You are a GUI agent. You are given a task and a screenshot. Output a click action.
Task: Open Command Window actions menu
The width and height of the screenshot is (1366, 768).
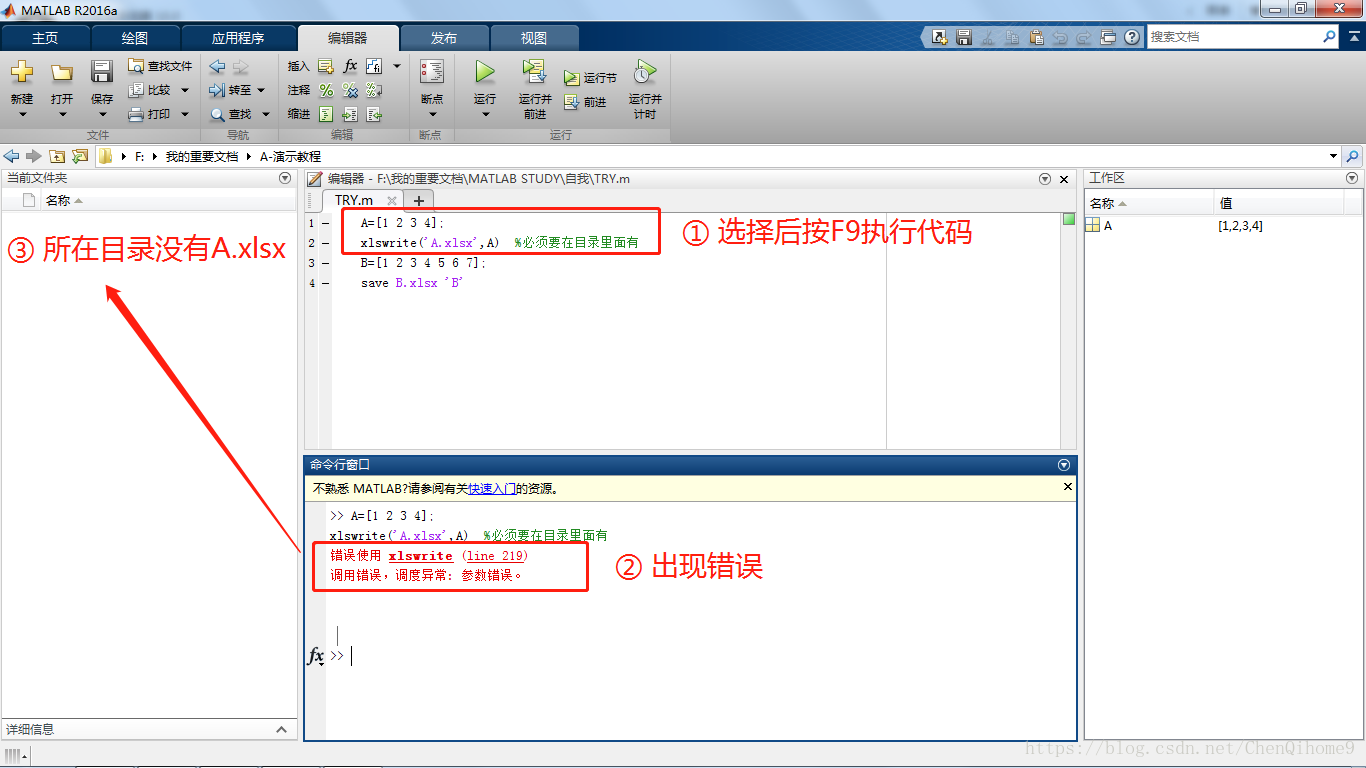(1064, 465)
